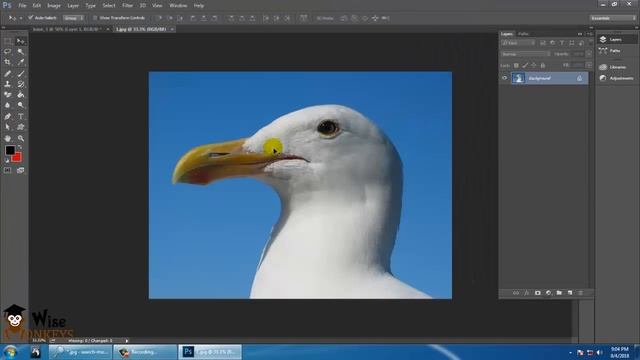Select the Path Selection tool
The image size is (640, 360).
click(8, 127)
